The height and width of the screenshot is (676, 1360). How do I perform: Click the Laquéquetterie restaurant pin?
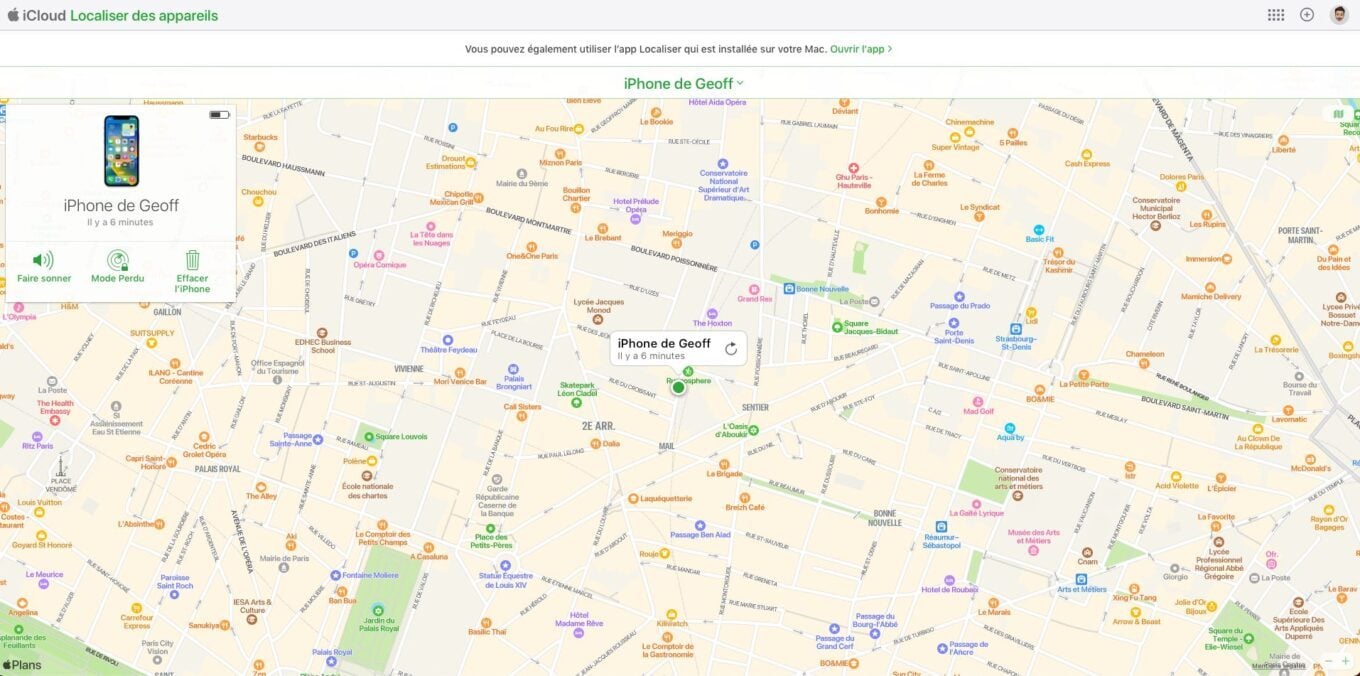[632, 497]
